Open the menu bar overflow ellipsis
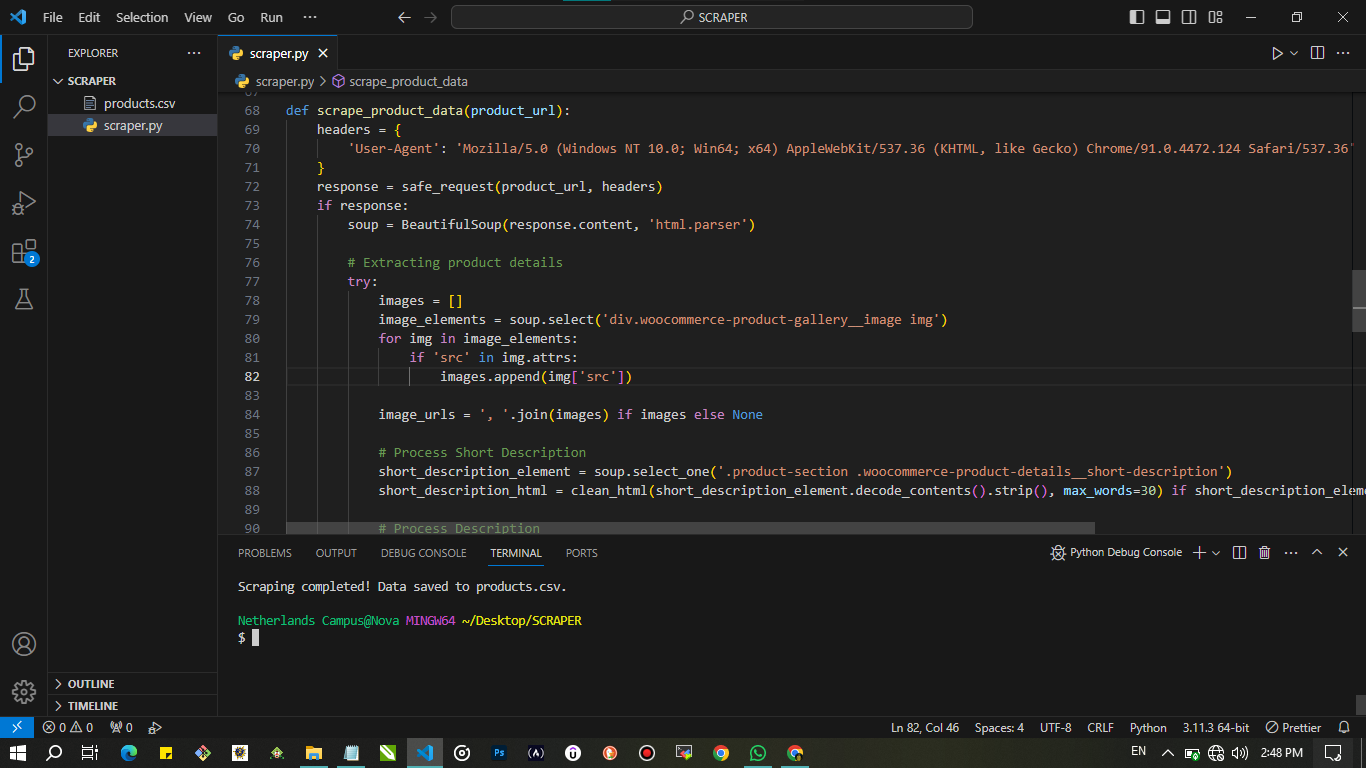 (309, 17)
